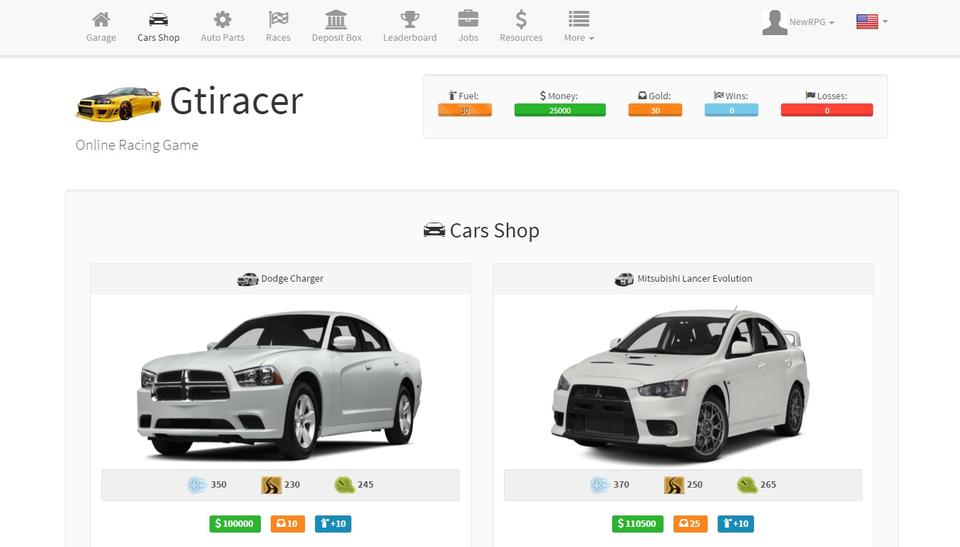Click the Gtiracer site title
This screenshot has height=547, width=960.
pos(236,101)
